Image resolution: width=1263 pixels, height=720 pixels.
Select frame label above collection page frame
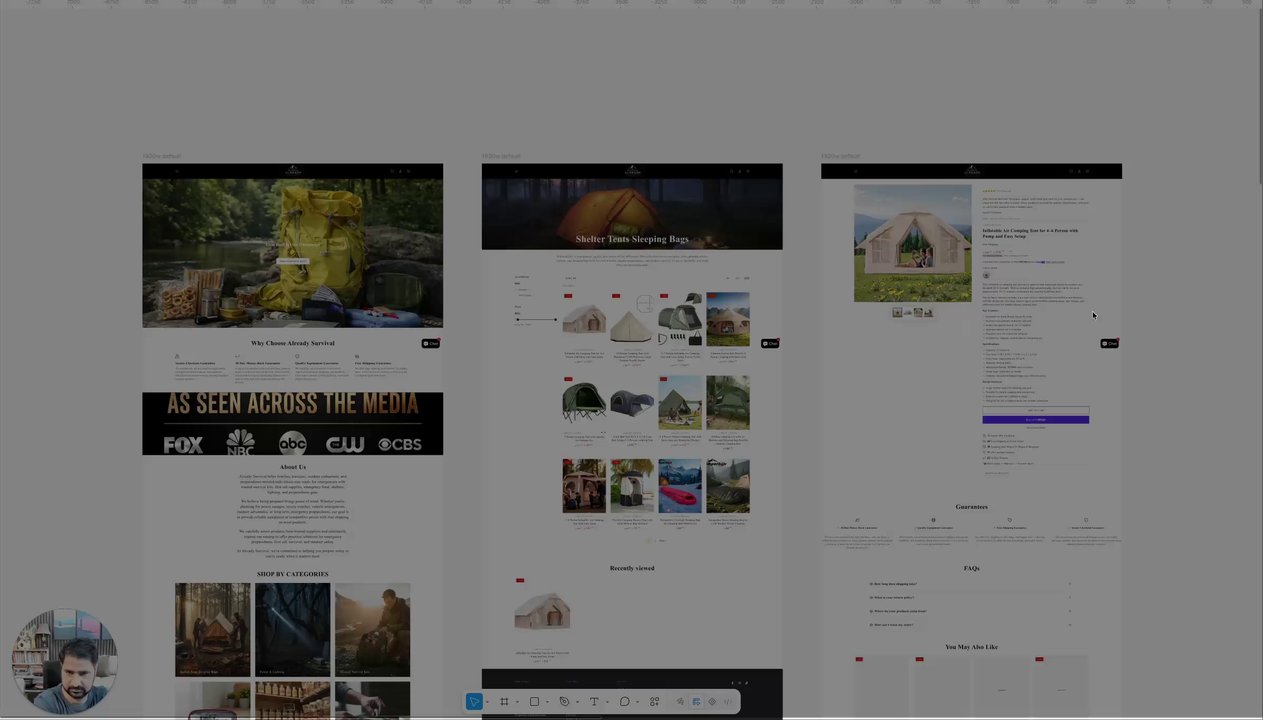point(501,156)
